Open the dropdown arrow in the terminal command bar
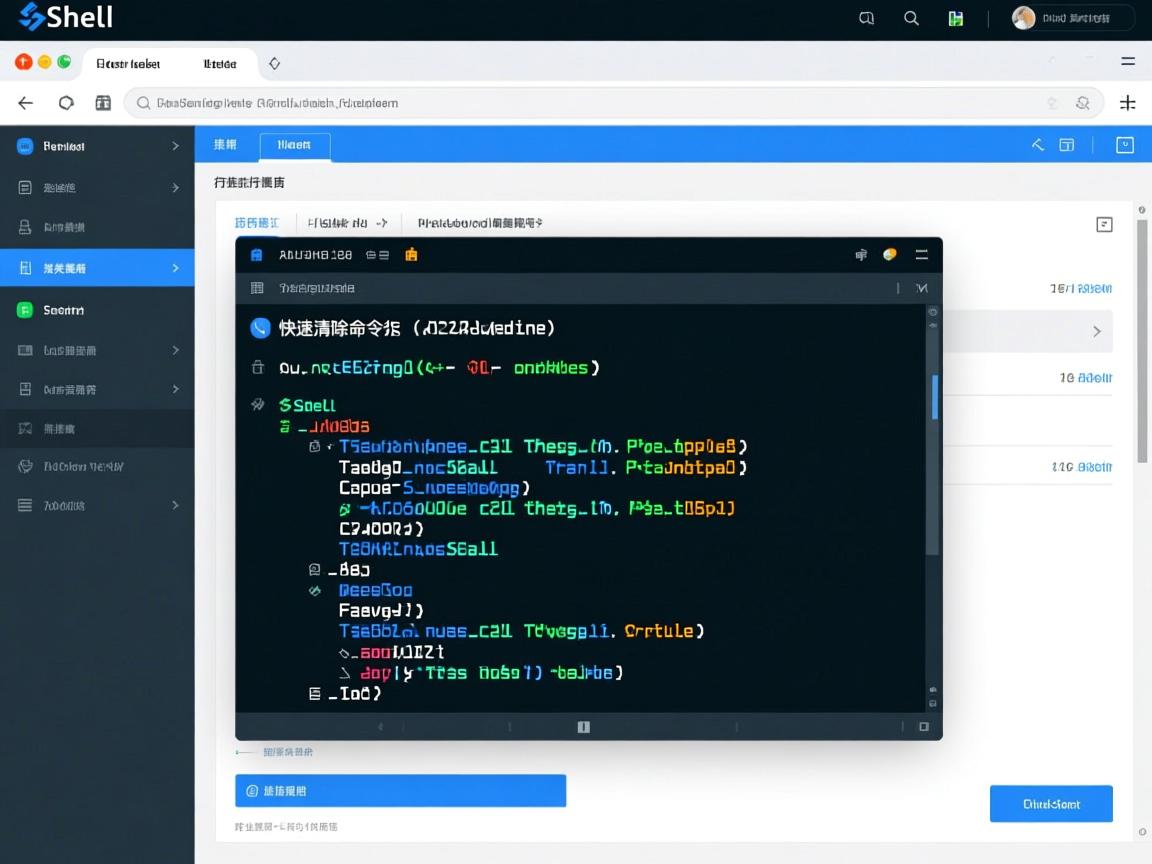1152x864 pixels. click(x=920, y=288)
